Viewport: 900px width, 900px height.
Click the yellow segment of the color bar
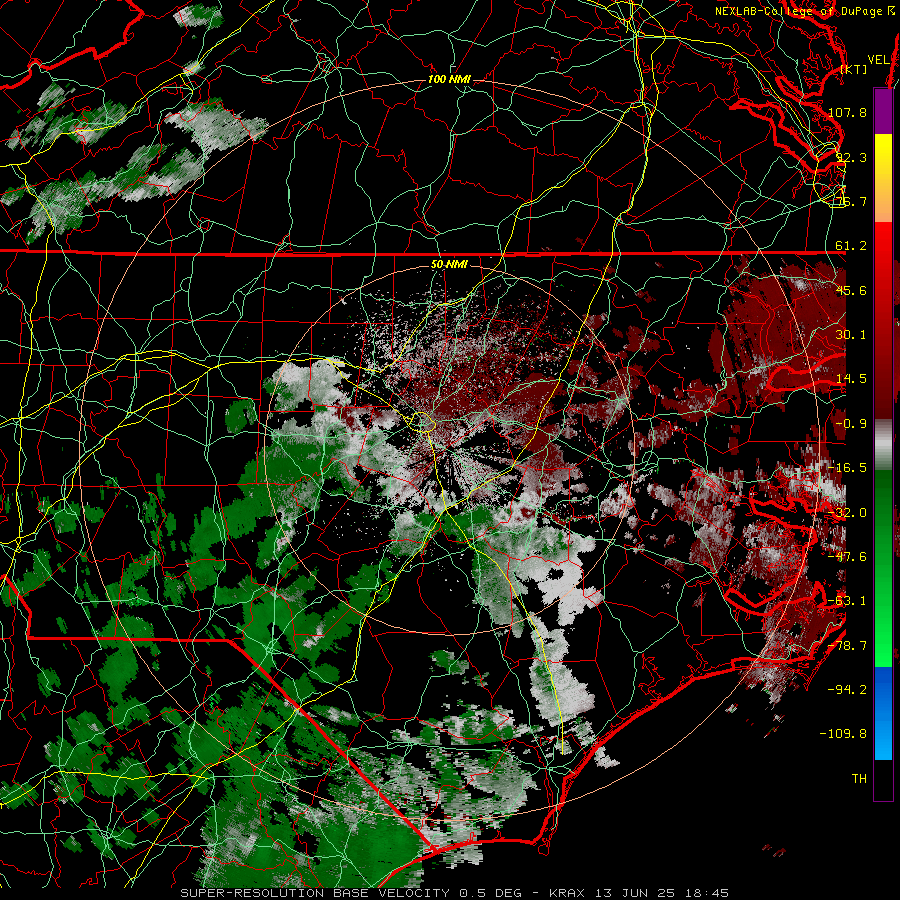click(x=883, y=178)
